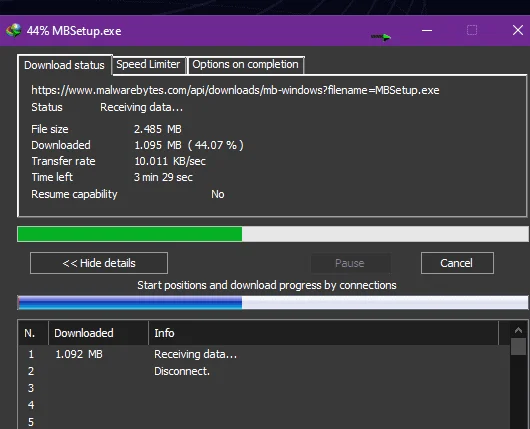Click the Hide details button
530x429 pixels.
99,263
